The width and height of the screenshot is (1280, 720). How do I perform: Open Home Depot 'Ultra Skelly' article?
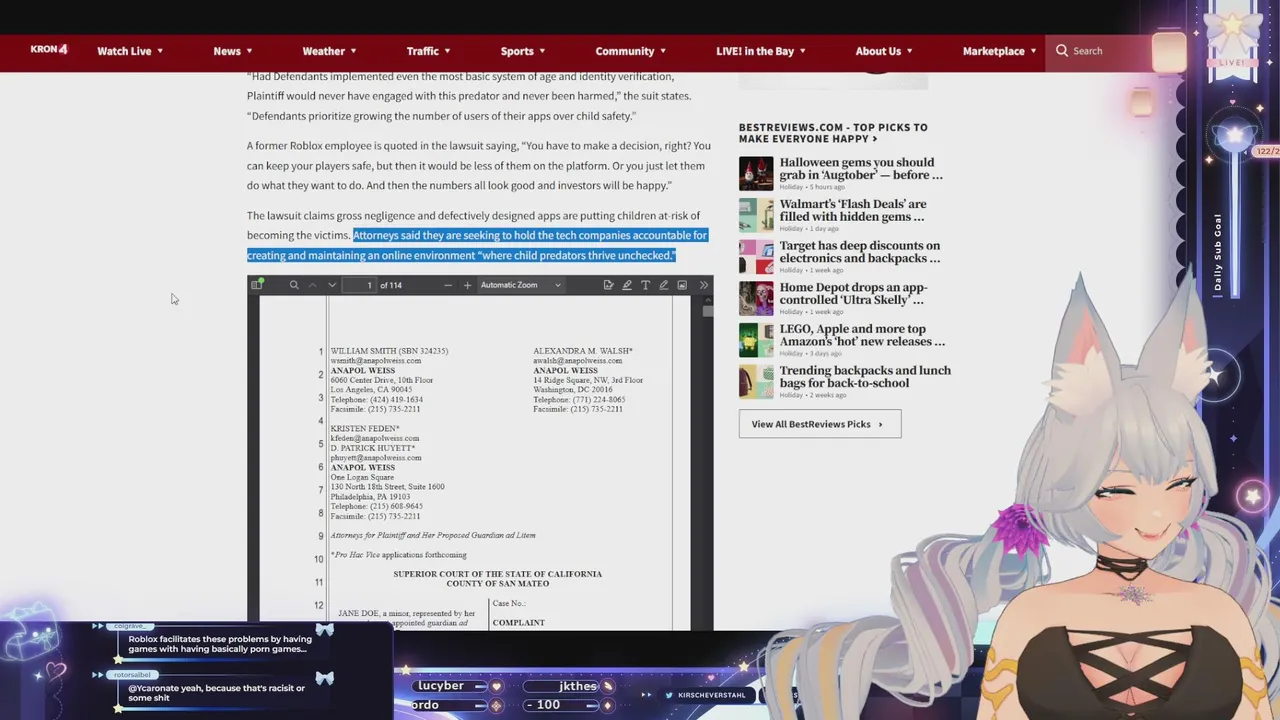click(x=853, y=293)
